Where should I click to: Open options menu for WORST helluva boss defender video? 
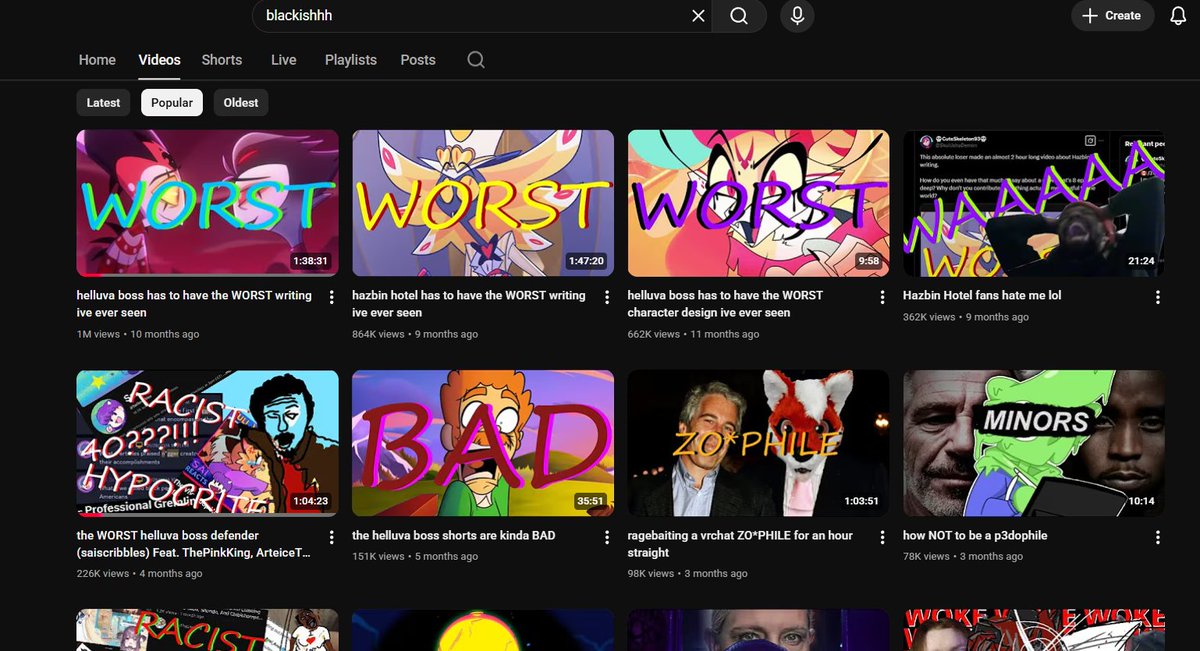tap(331, 537)
